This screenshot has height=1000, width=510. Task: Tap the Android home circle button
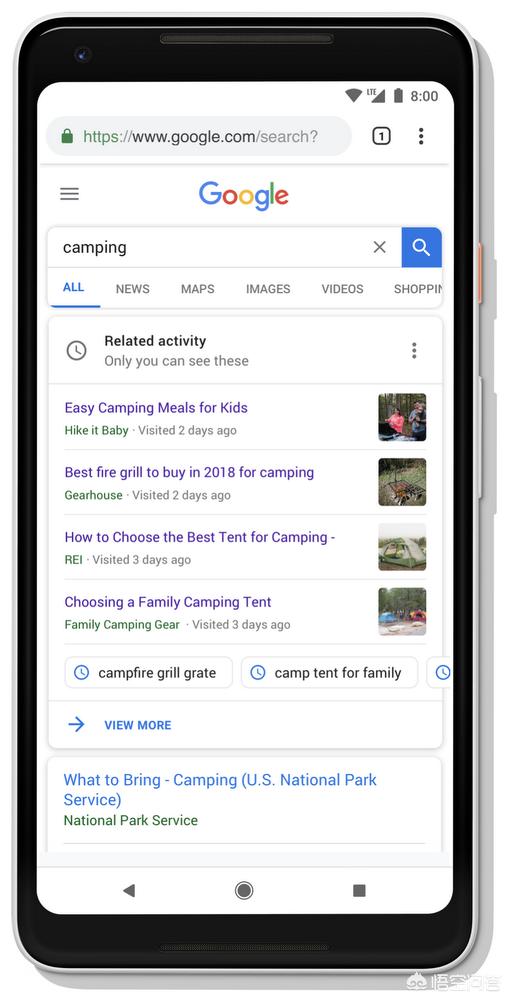coord(244,890)
